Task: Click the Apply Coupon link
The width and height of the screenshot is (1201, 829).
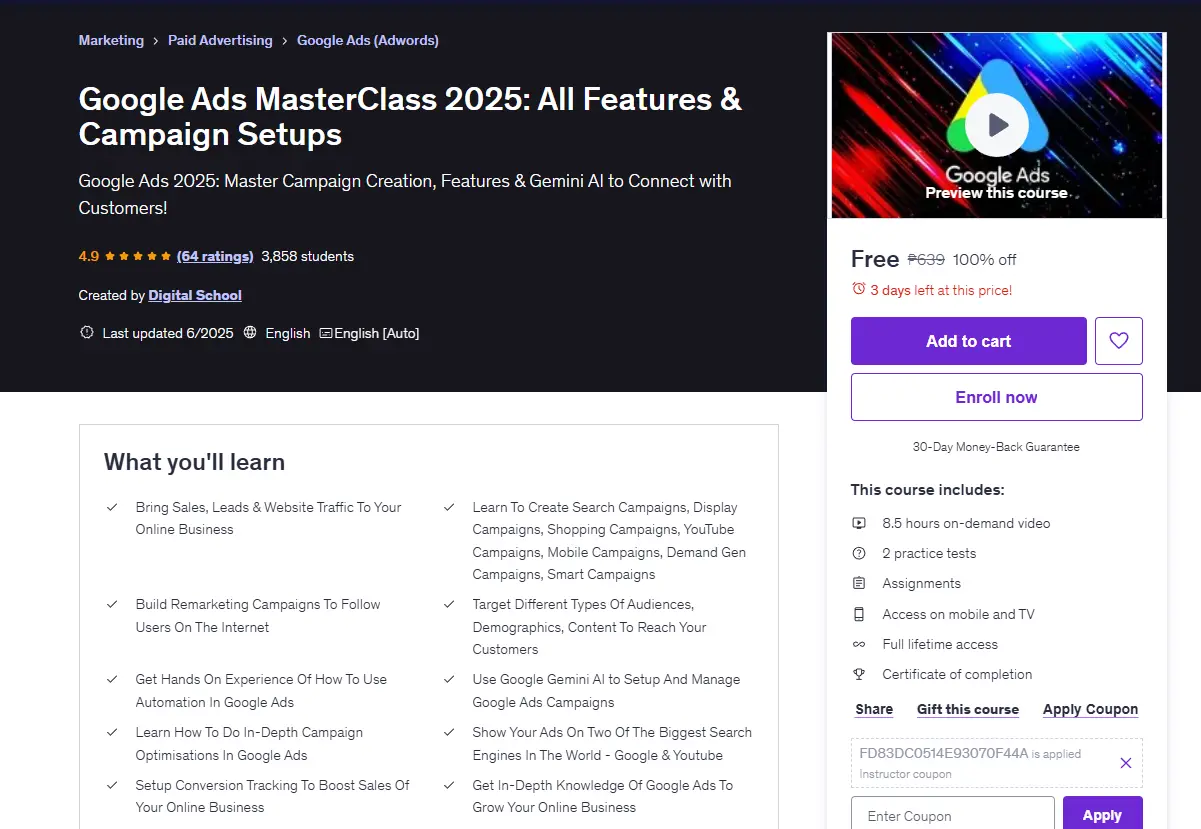Action: pyautogui.click(x=1090, y=709)
